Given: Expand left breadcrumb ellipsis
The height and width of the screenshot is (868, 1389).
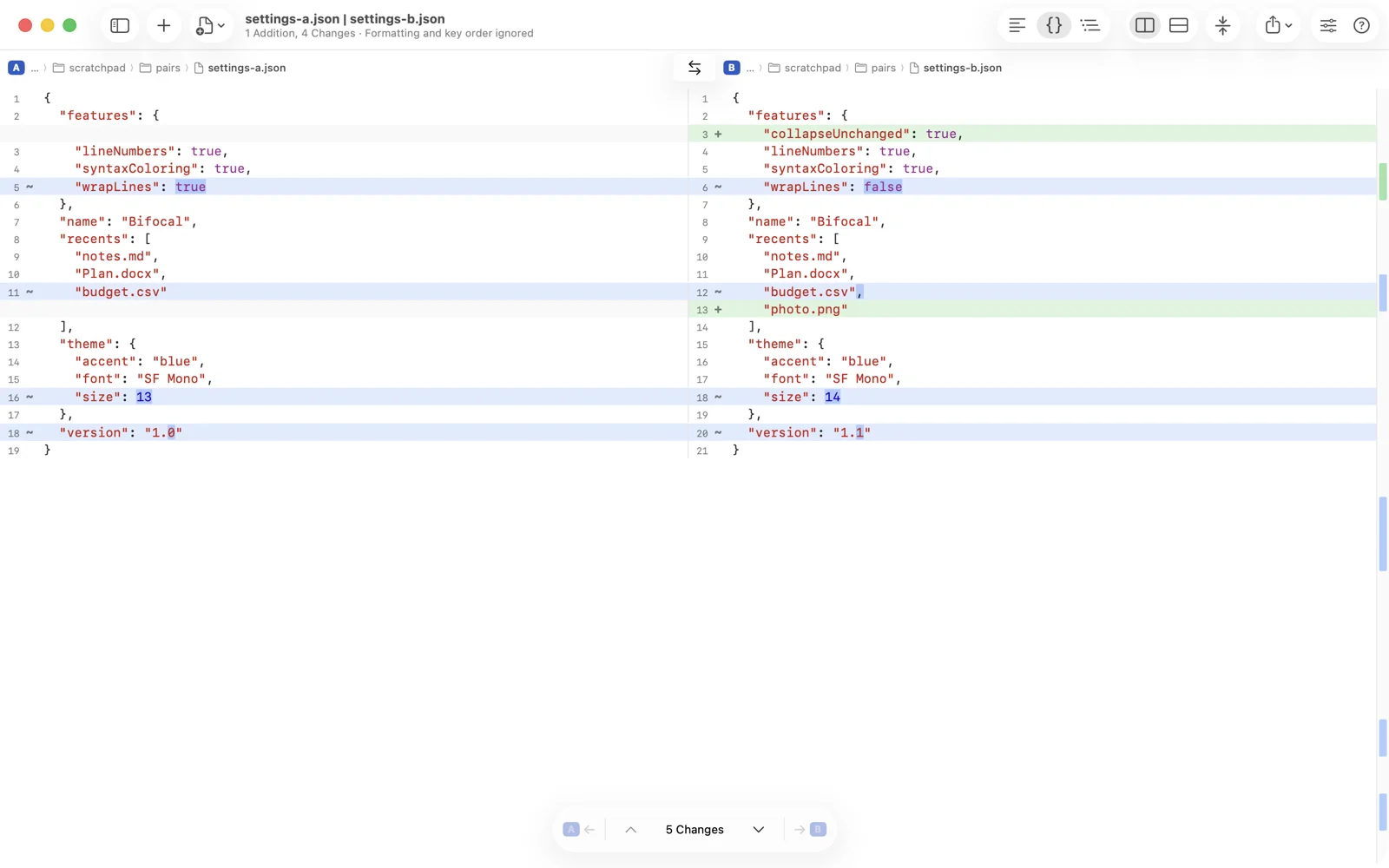Looking at the screenshot, I should point(35,68).
